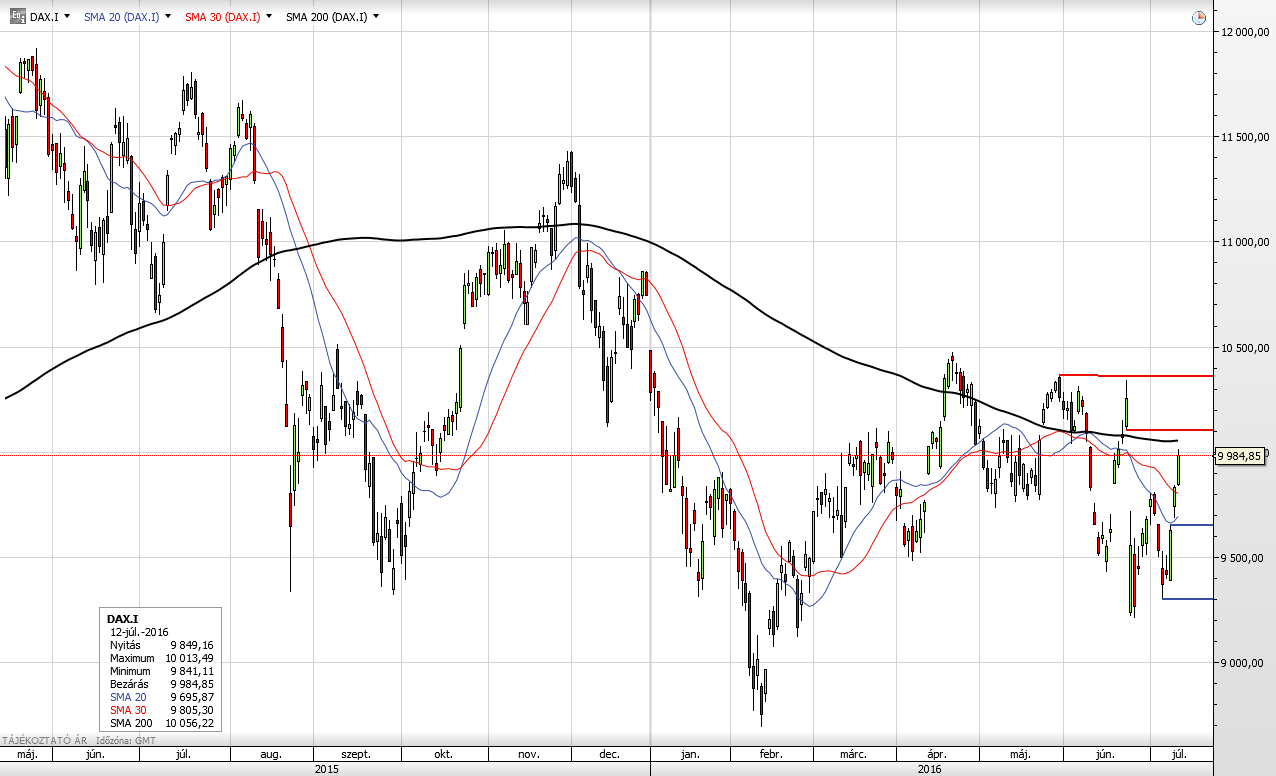1276x776 pixels.
Task: Click the 11 500,00 price axis label
Action: [1244, 136]
